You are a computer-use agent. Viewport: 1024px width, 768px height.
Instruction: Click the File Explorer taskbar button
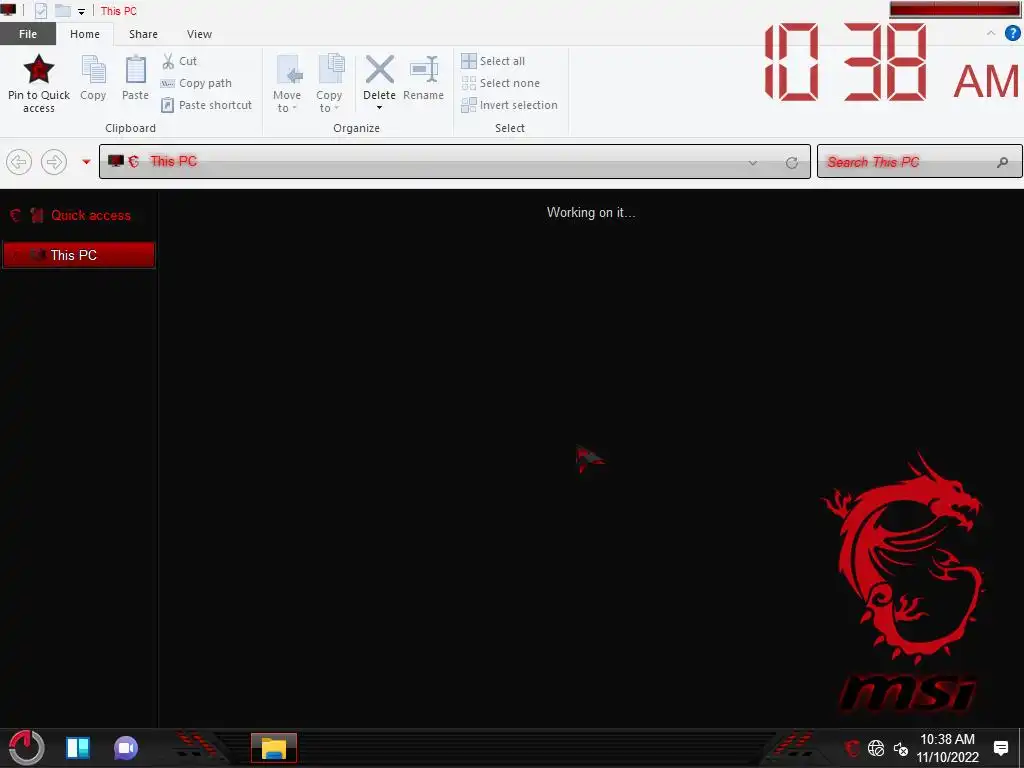coord(274,748)
